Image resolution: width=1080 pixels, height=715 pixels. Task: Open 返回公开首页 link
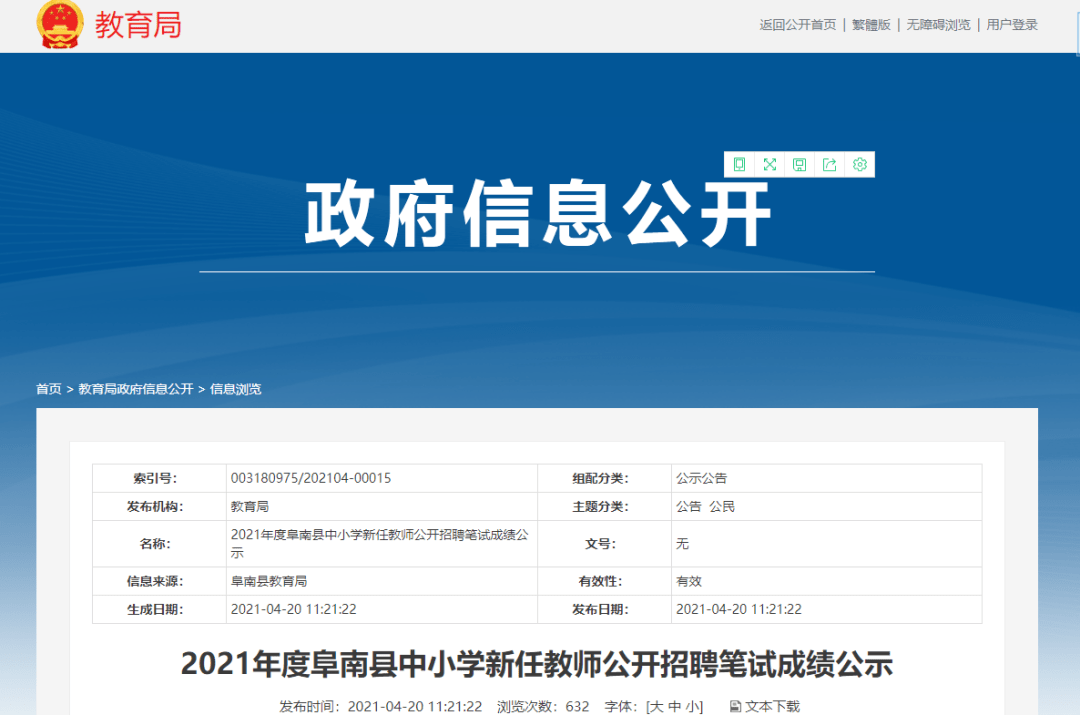click(x=798, y=25)
